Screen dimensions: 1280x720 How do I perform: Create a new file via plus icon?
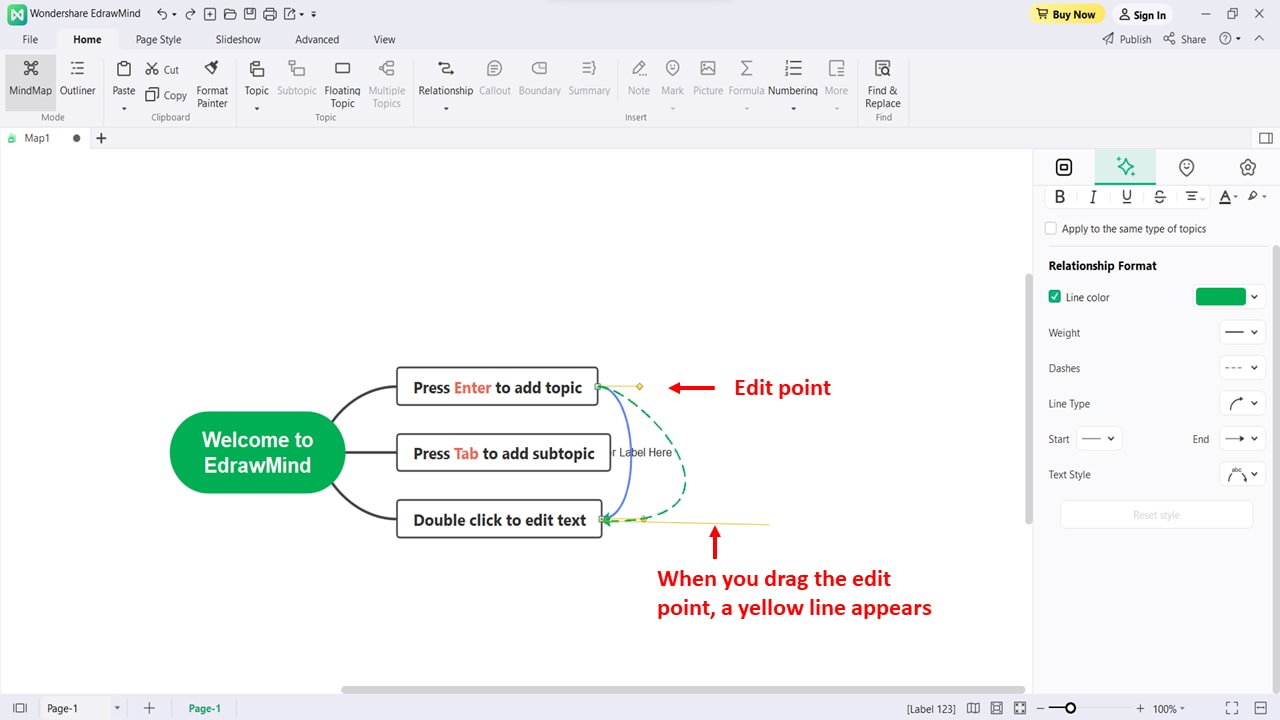(210, 14)
